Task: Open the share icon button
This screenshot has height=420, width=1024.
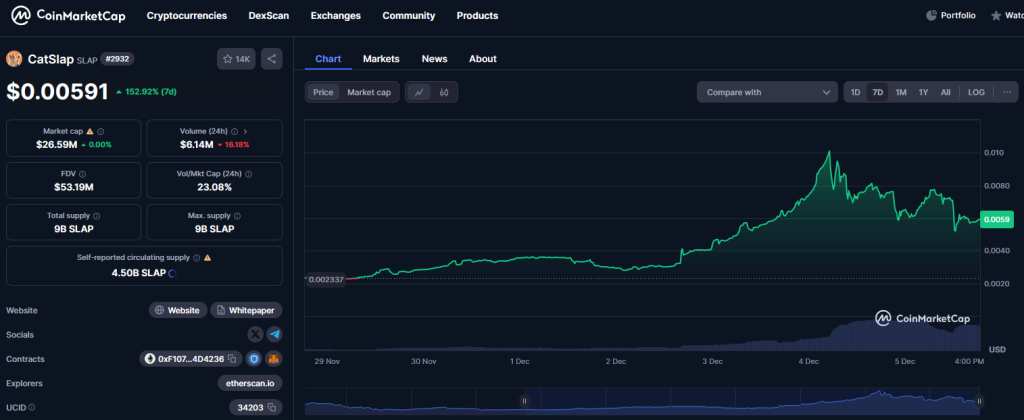Action: pos(272,59)
